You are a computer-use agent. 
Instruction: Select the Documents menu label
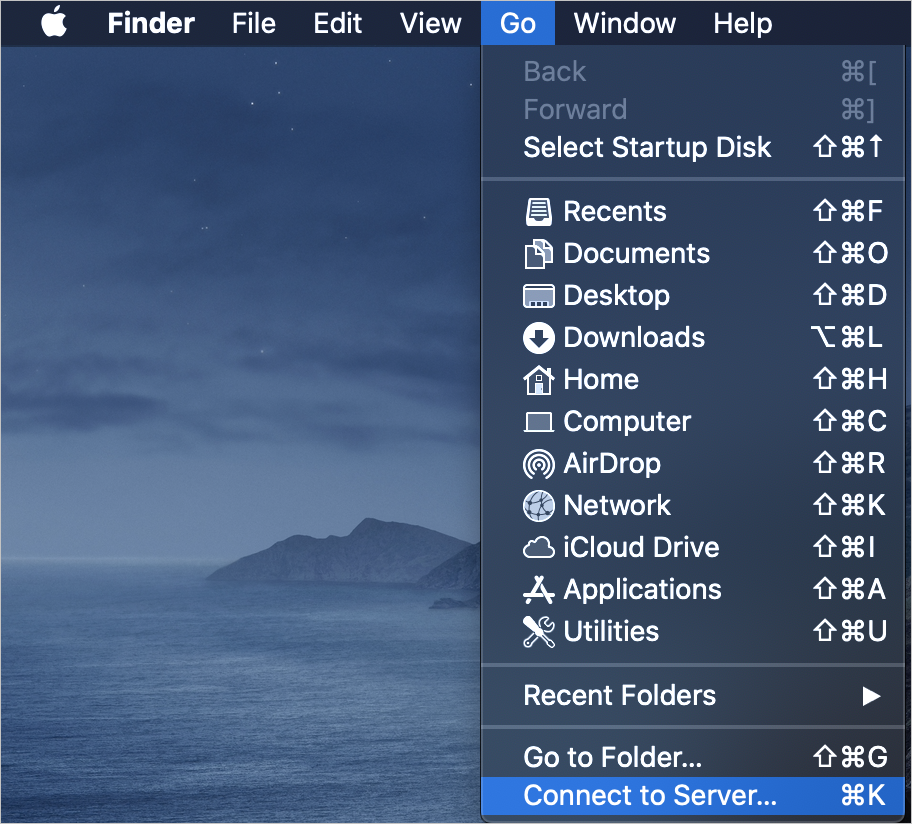click(636, 254)
